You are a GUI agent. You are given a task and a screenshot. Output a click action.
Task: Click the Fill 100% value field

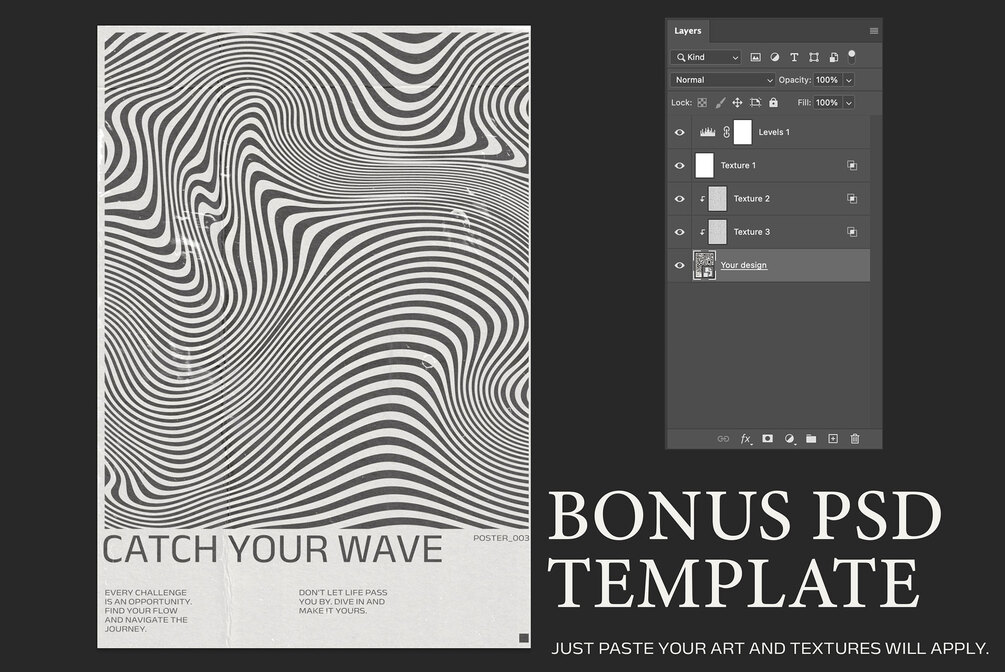click(x=827, y=103)
